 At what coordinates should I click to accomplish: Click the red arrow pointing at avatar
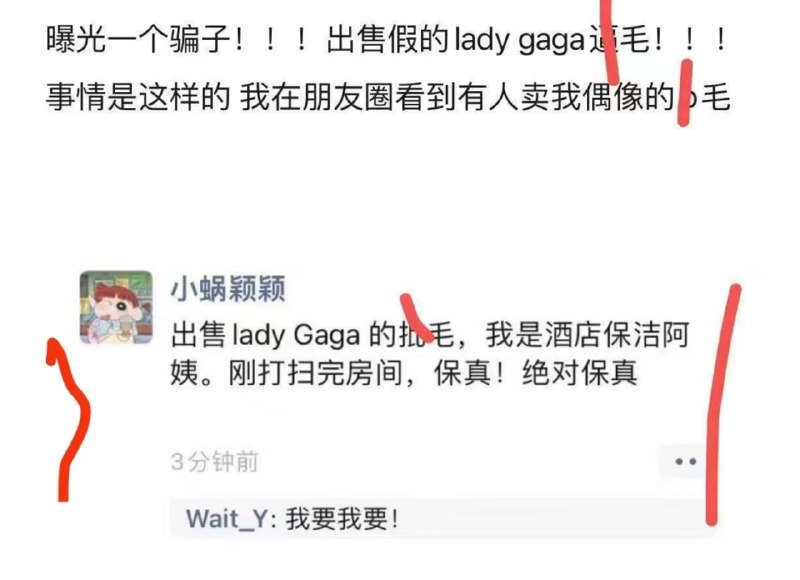pos(67,419)
